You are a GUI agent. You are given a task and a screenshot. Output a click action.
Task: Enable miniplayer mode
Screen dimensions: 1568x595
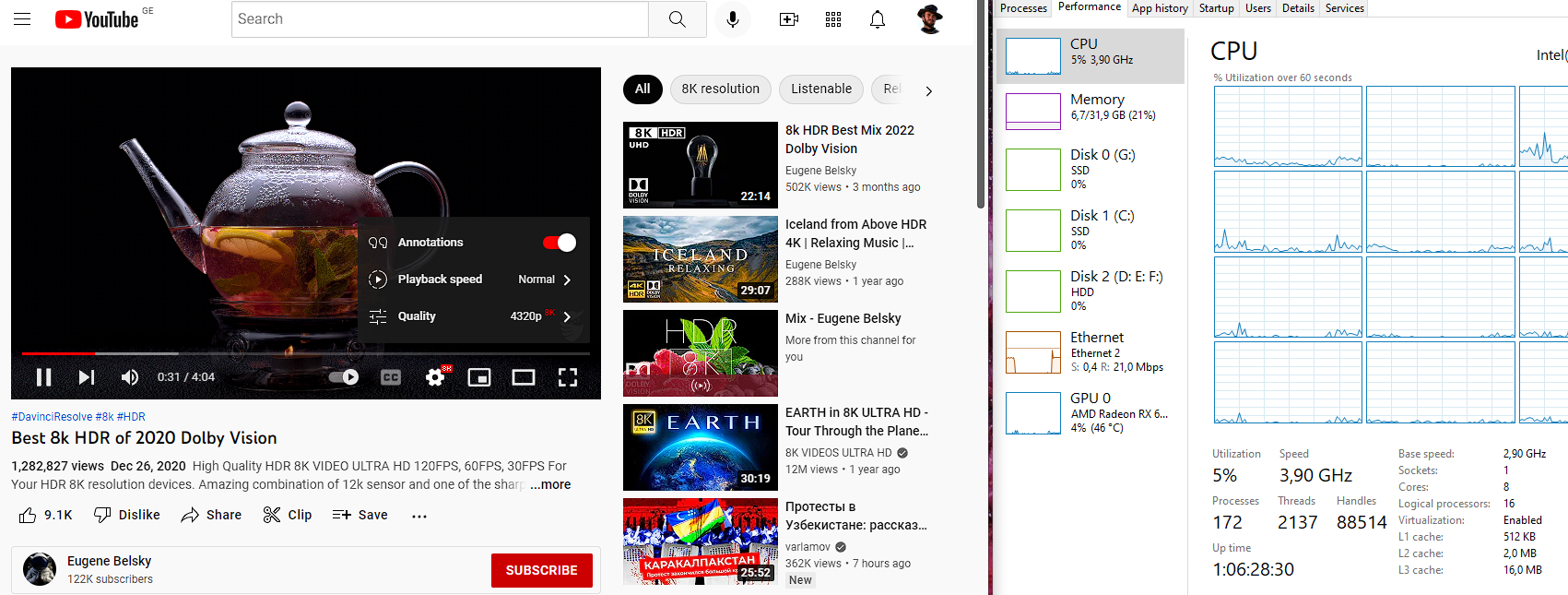click(x=479, y=377)
